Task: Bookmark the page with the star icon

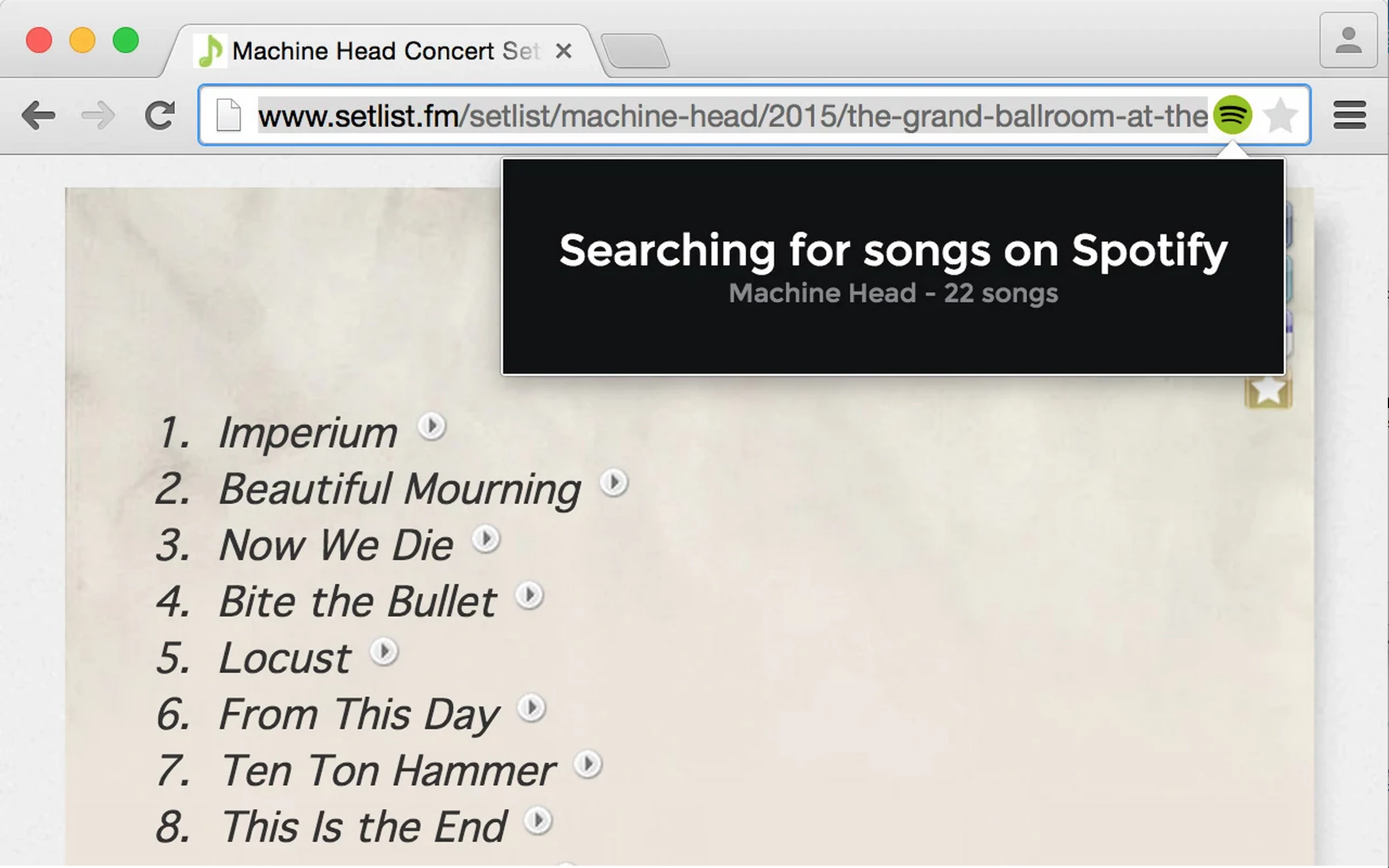Action: [1281, 116]
